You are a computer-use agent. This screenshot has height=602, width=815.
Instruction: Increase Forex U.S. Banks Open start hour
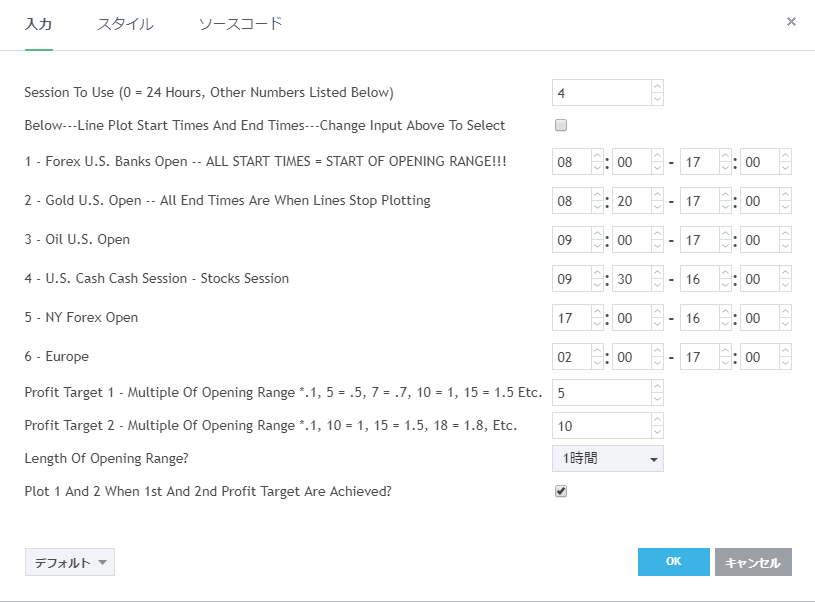tap(597, 156)
